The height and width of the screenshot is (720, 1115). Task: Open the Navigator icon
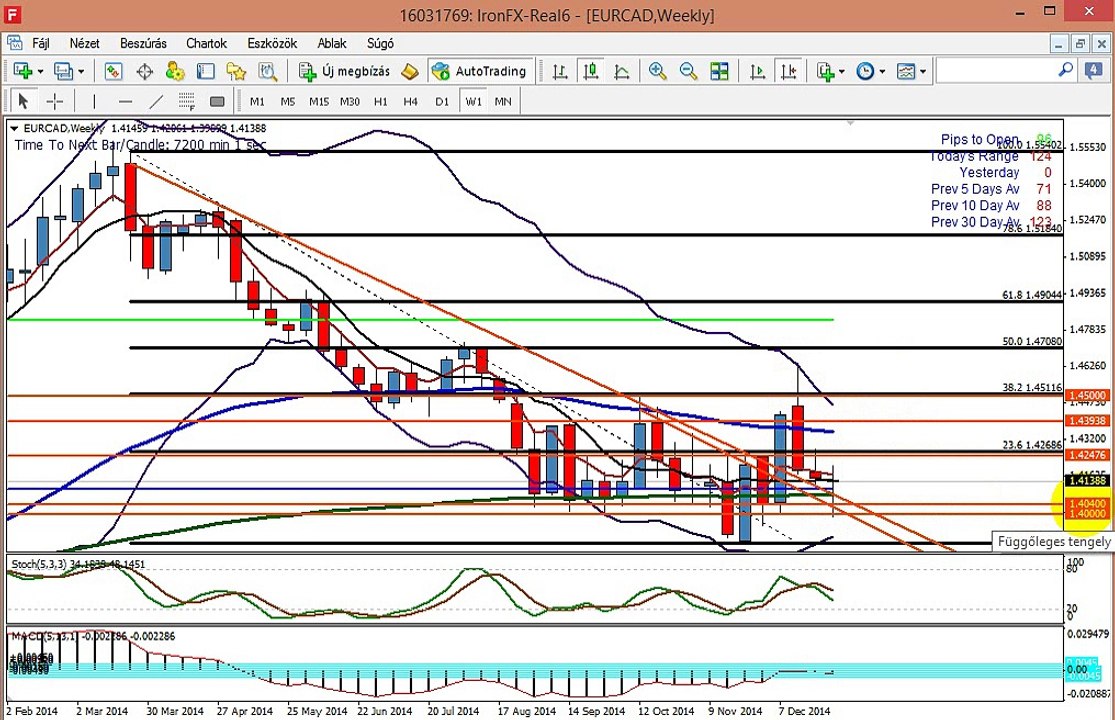tap(175, 71)
